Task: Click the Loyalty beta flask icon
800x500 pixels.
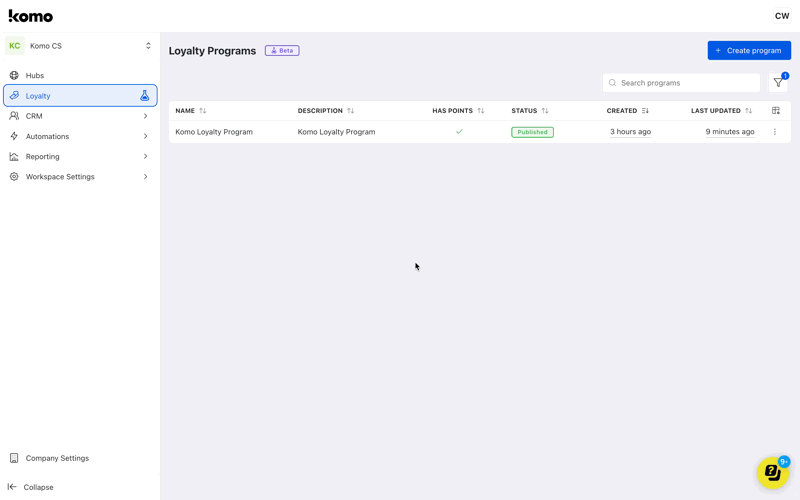Action: point(144,96)
